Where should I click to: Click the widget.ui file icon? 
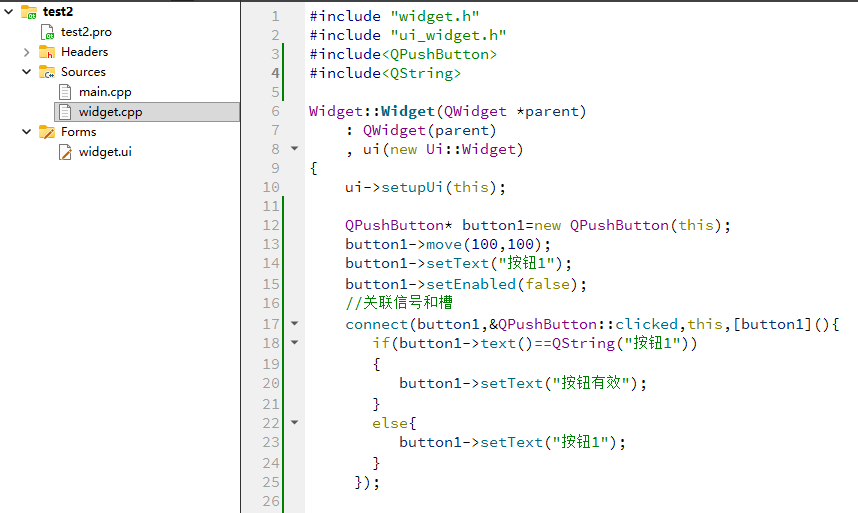pyautogui.click(x=65, y=151)
